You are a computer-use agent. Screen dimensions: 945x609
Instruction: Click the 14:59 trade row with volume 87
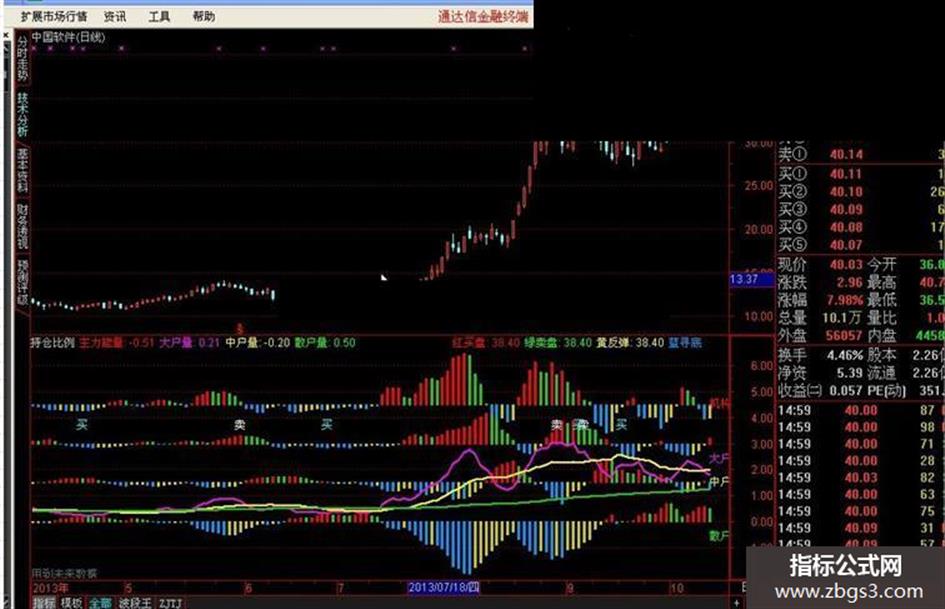pos(859,411)
